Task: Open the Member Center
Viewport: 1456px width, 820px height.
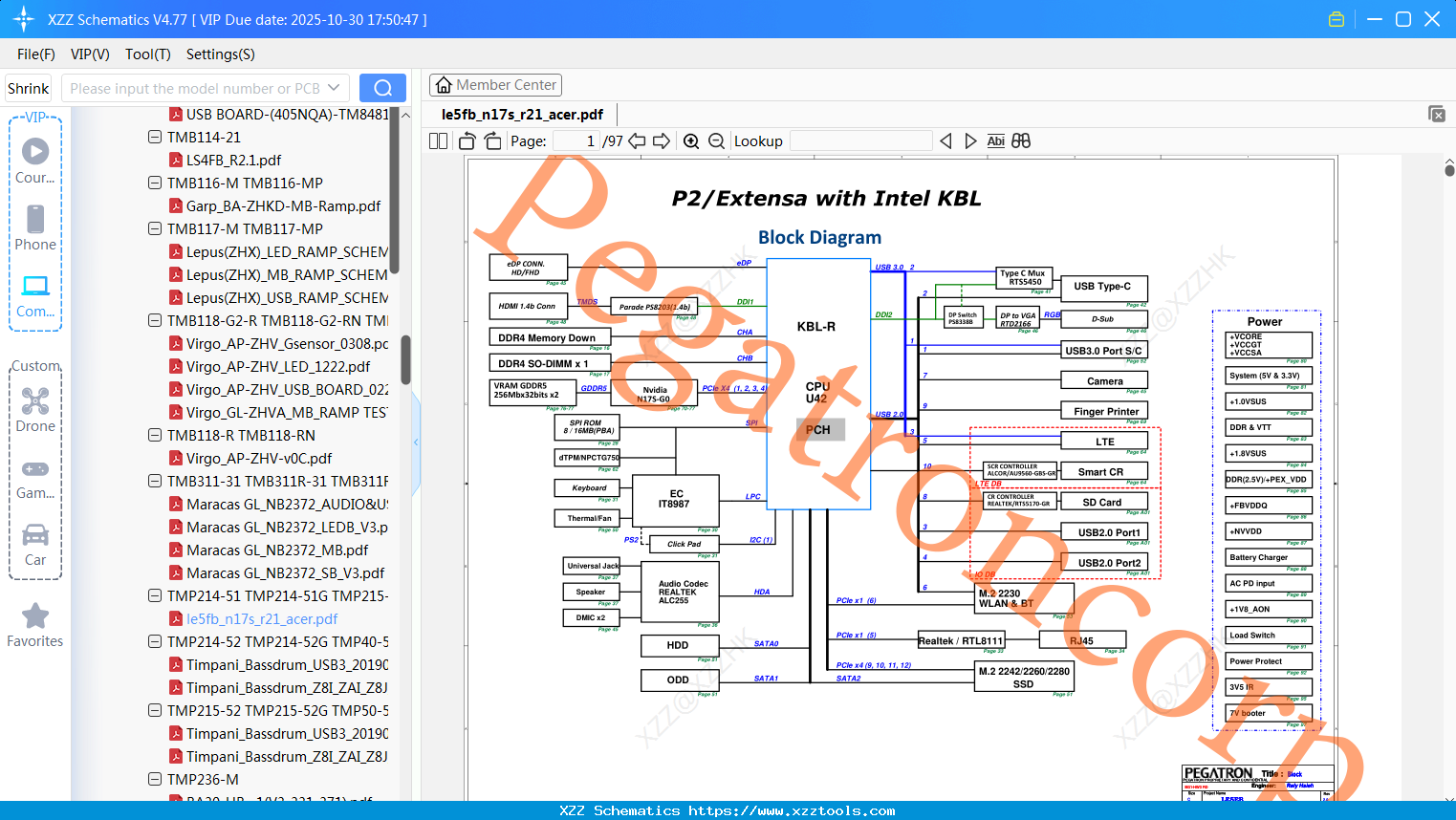Action: click(495, 85)
